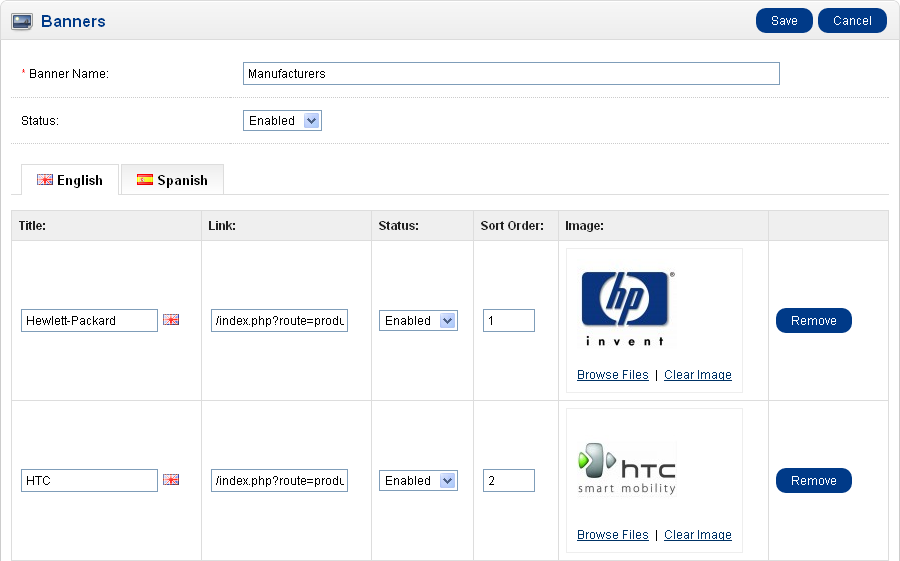Remove the Hewlett-Packard banner row

814,320
